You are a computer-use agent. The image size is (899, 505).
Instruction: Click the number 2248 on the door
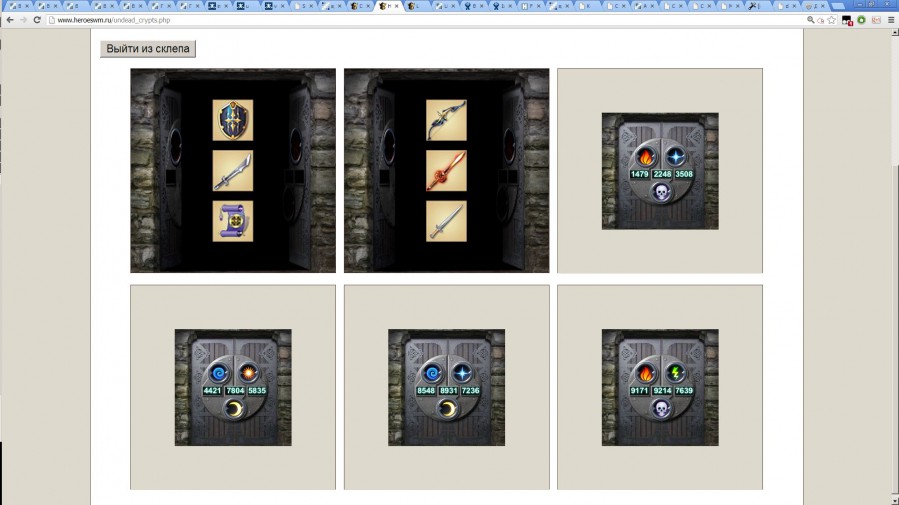point(662,174)
